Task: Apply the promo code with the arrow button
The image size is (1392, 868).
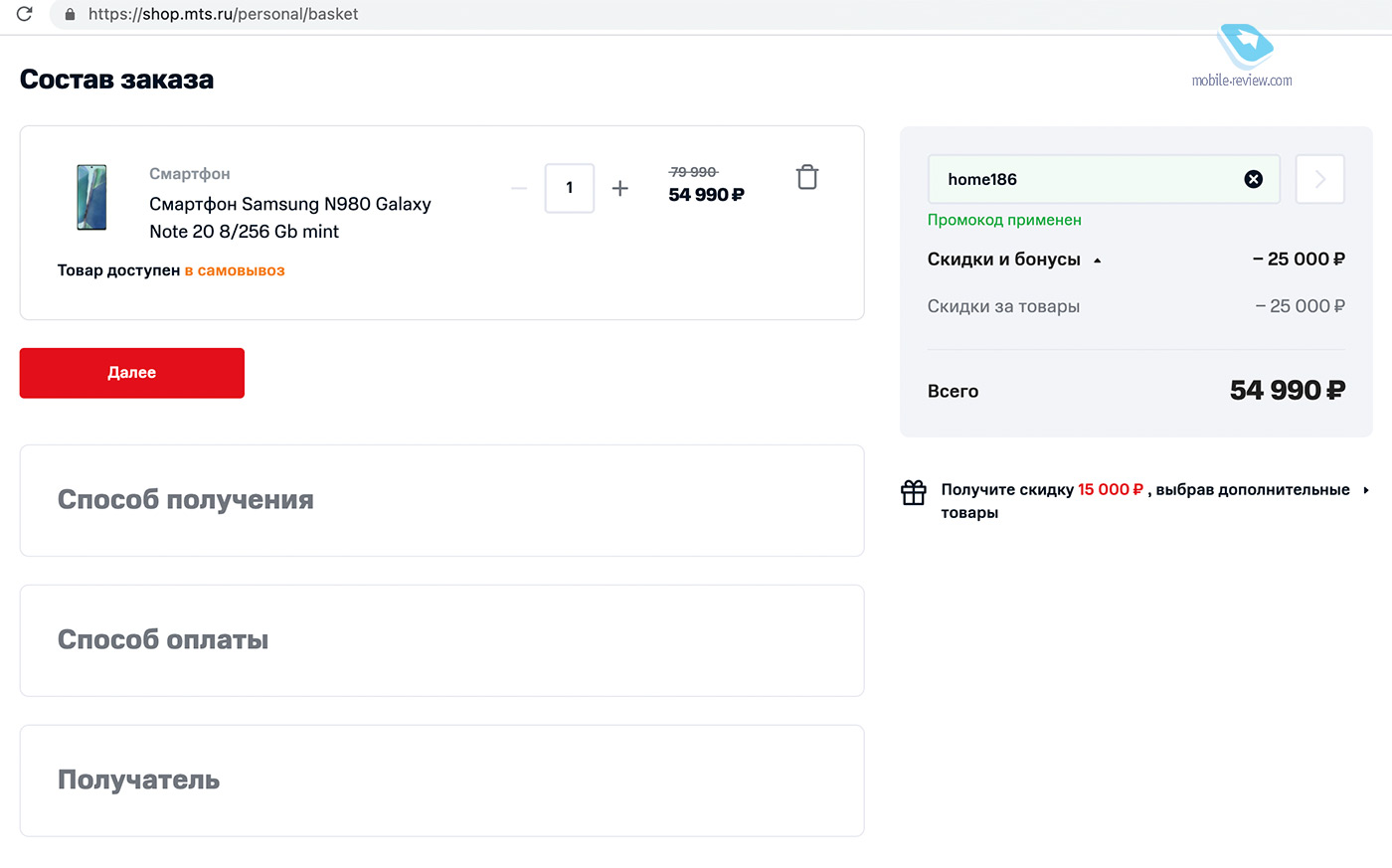Action: (x=1320, y=179)
